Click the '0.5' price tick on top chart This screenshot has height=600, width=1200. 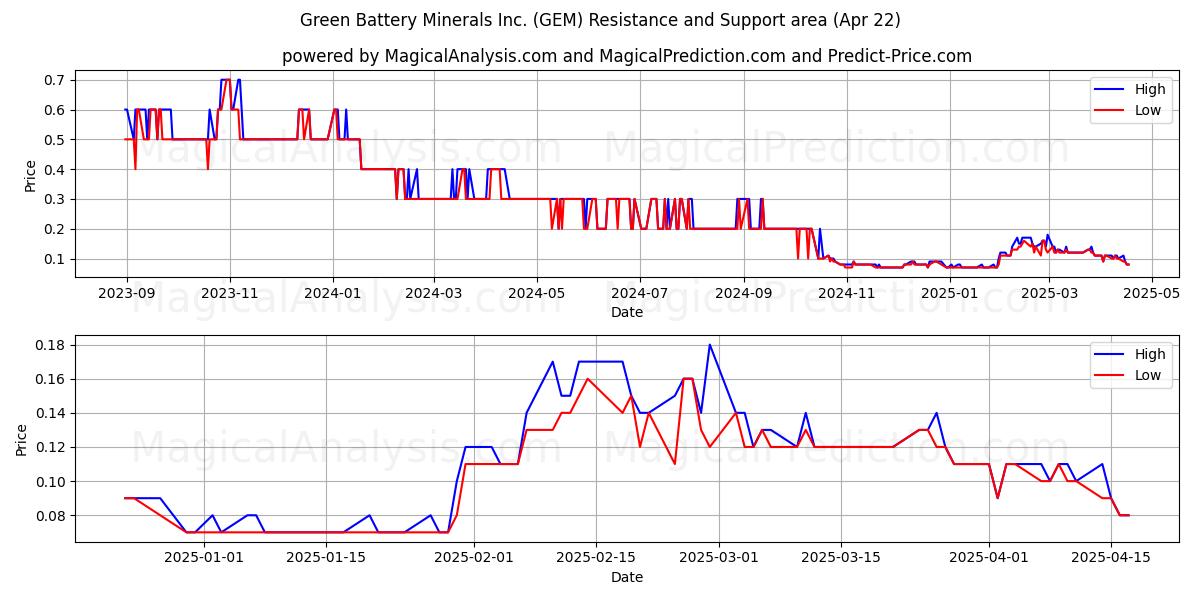[56, 140]
